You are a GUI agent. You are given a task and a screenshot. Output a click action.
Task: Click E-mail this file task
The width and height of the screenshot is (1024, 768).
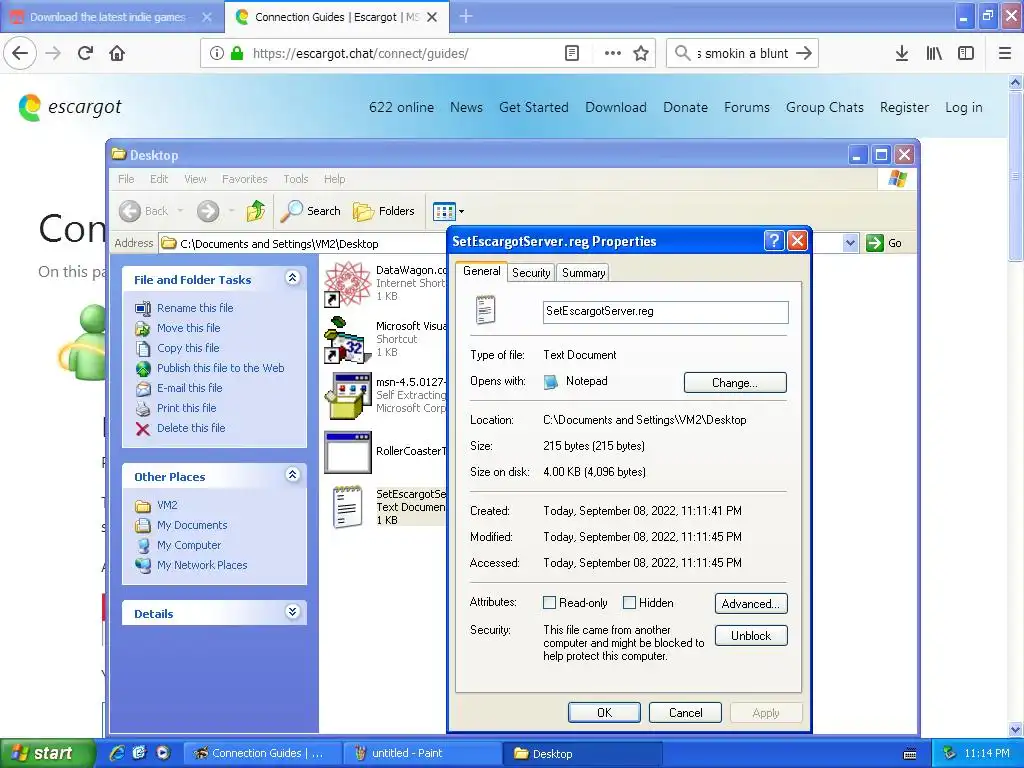(x=189, y=388)
